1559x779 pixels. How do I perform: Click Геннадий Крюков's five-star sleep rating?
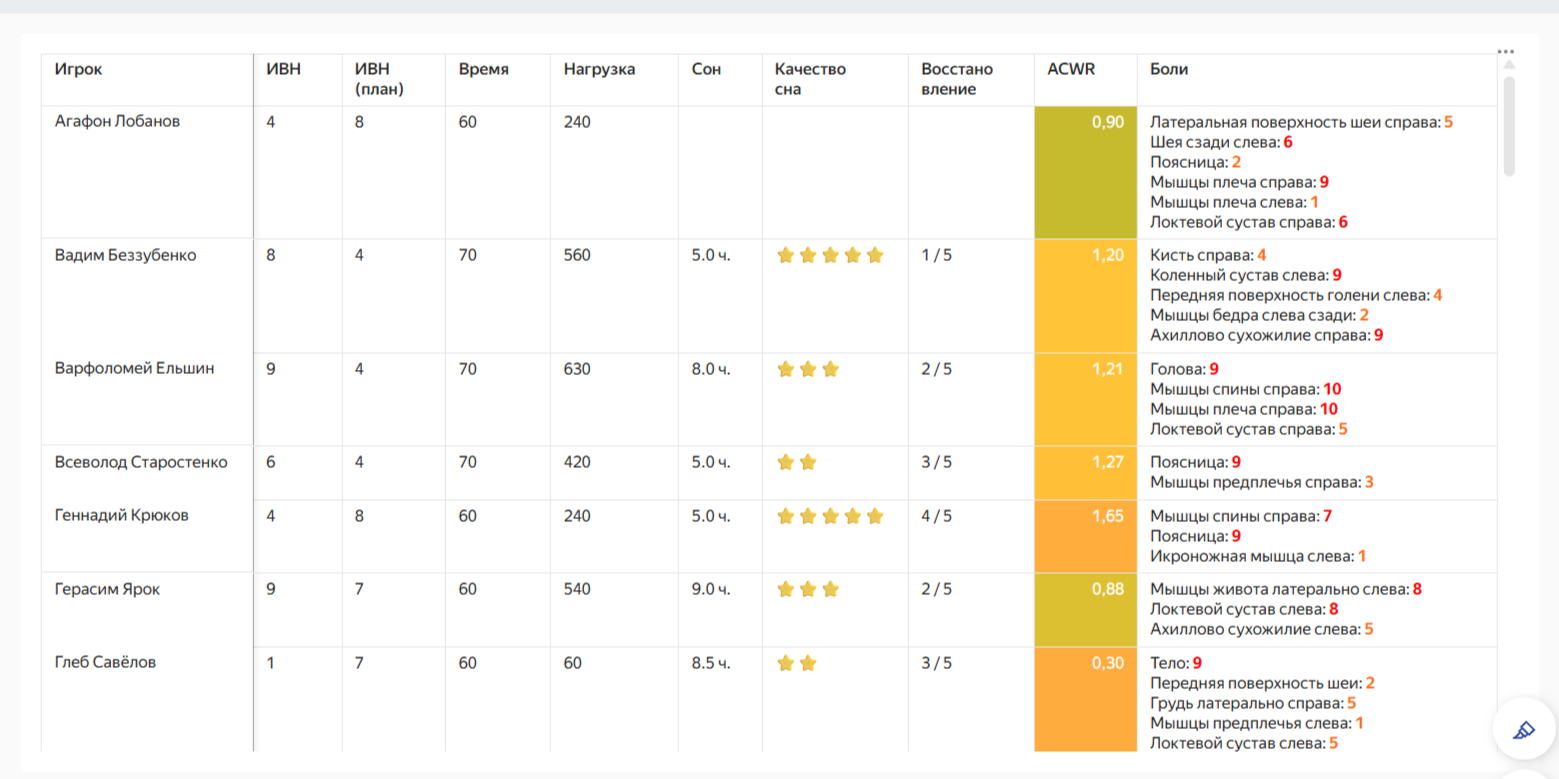(x=830, y=516)
